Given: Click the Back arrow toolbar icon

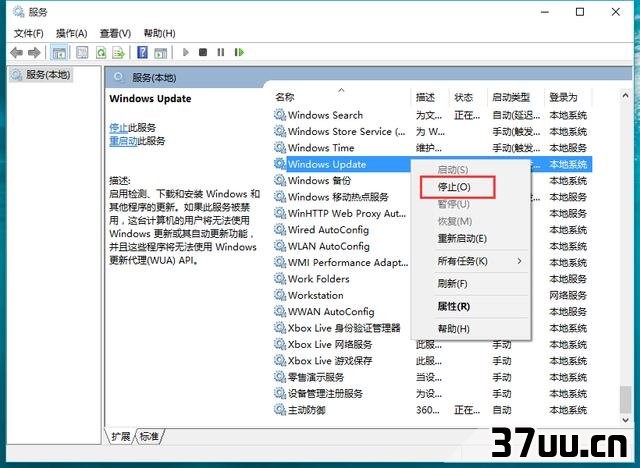Looking at the screenshot, I should 16,52.
